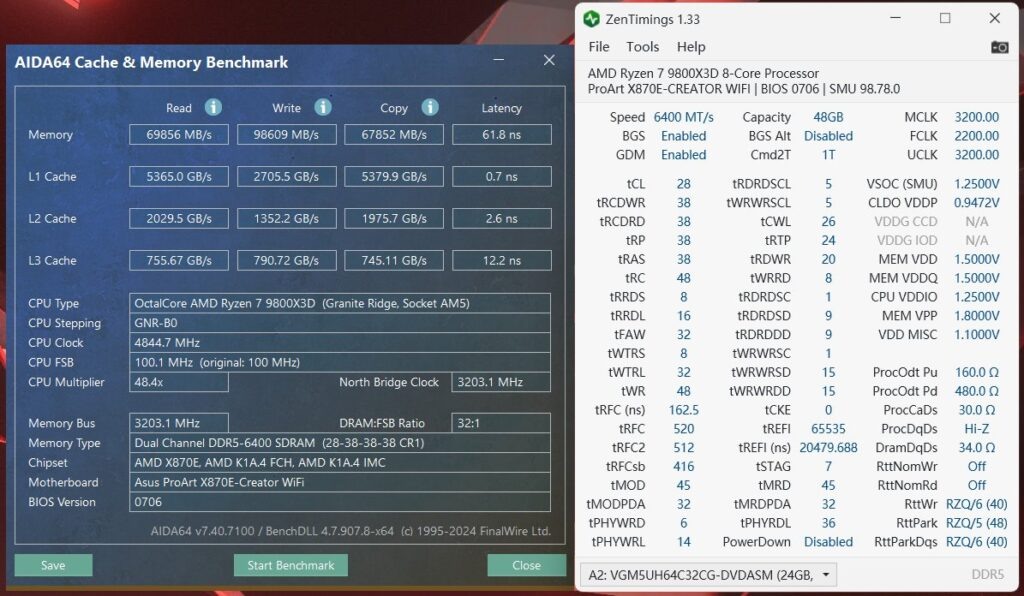Click the tRFCsb value 416

click(x=684, y=467)
